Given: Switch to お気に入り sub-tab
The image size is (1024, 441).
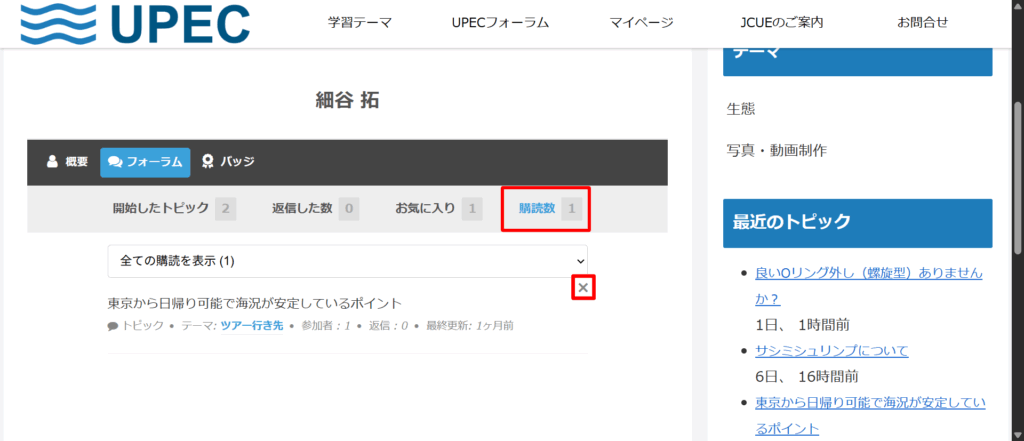Looking at the screenshot, I should point(437,209).
